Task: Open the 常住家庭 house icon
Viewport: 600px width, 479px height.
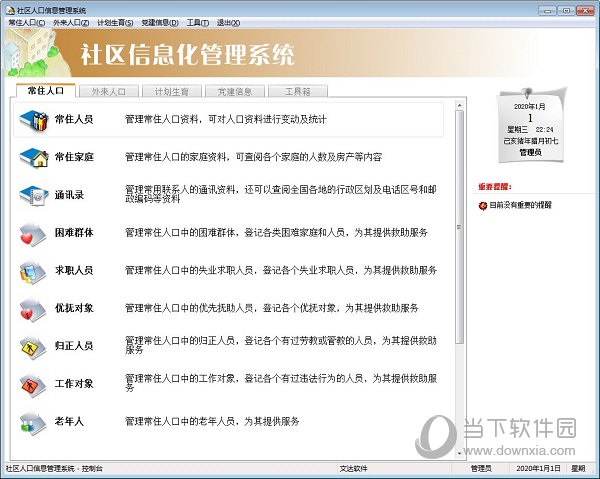Action: (34, 157)
